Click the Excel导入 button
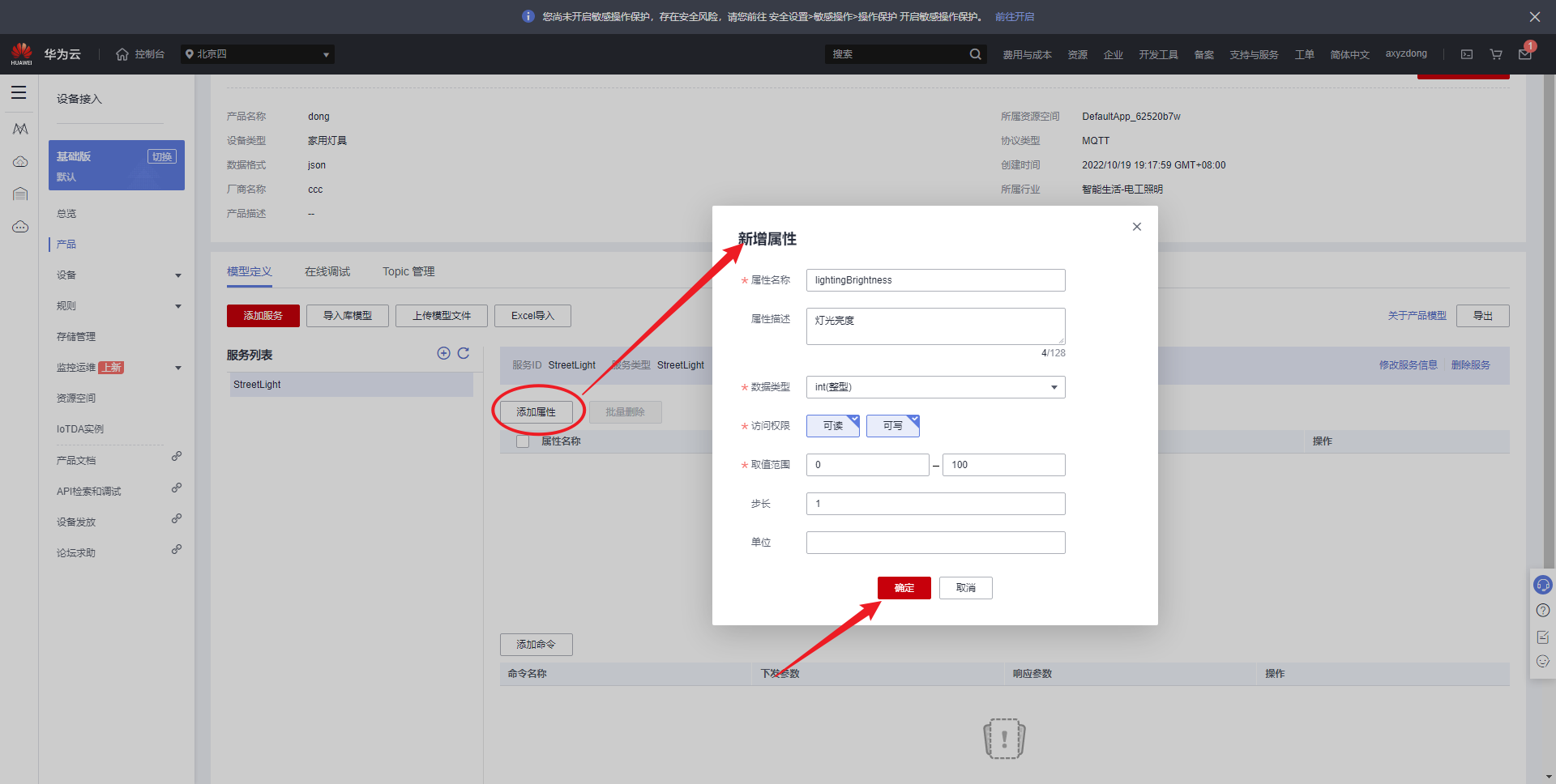1556x784 pixels. point(533,316)
